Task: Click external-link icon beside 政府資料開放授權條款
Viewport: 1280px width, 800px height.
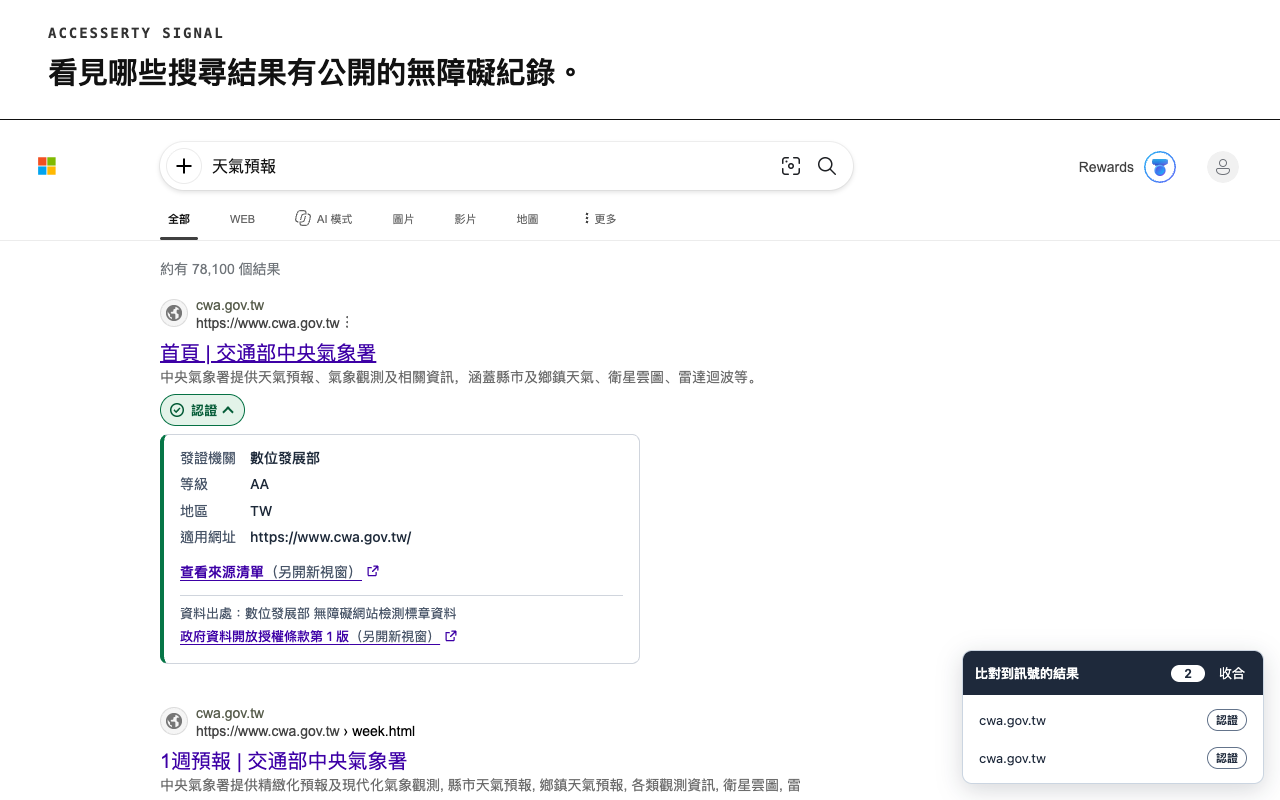Action: point(451,636)
